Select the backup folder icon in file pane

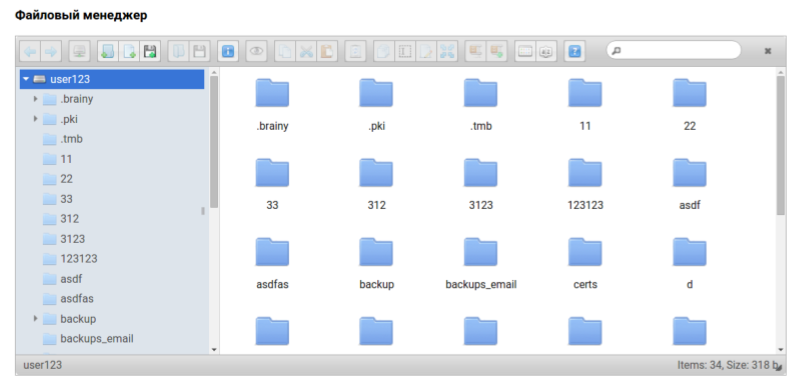tap(376, 252)
